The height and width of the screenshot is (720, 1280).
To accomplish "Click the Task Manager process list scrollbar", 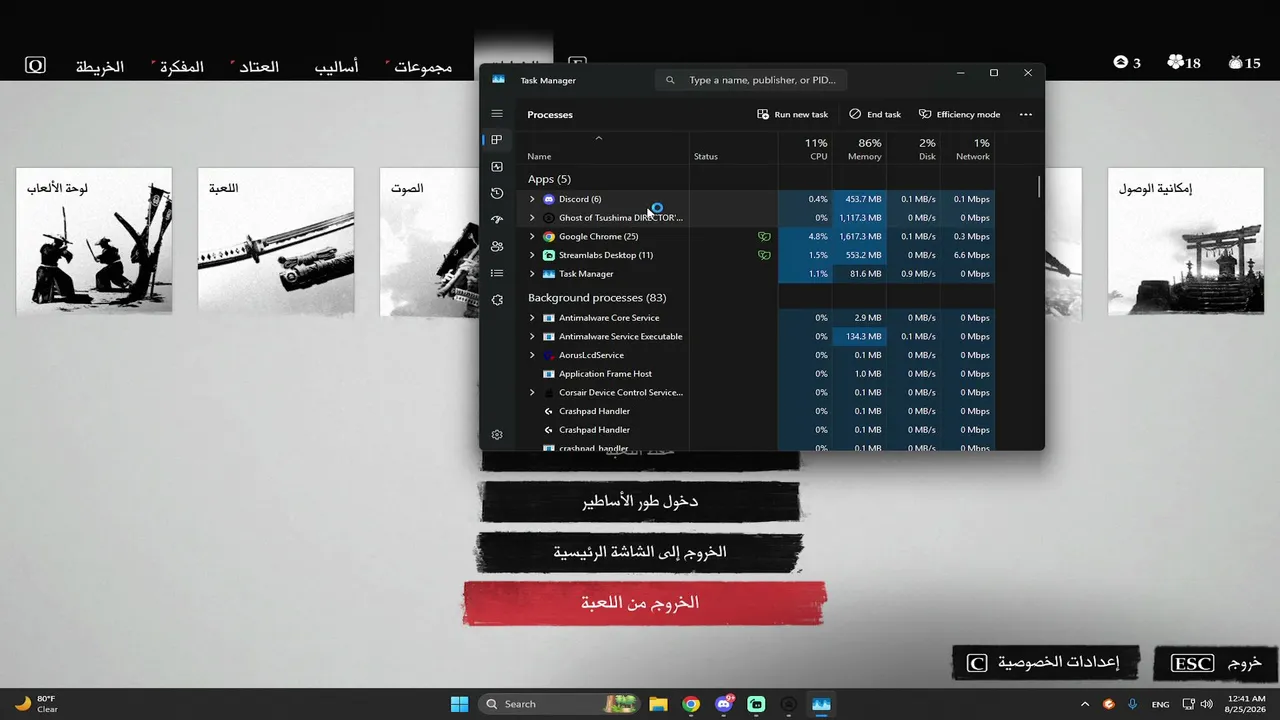I will click(1039, 188).
